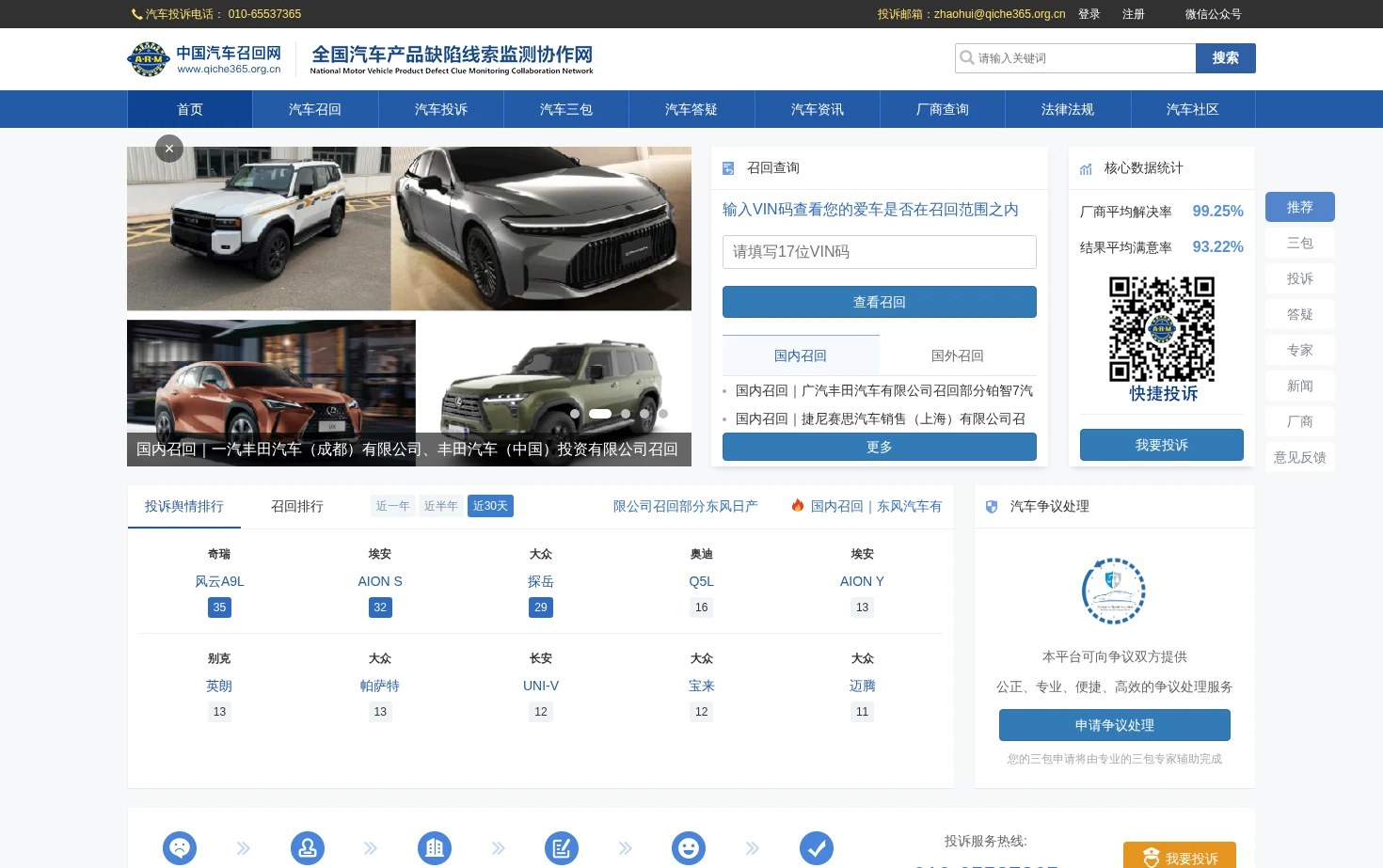Select 答疑 in the side floating menu
The height and width of the screenshot is (868, 1383).
pyautogui.click(x=1300, y=314)
